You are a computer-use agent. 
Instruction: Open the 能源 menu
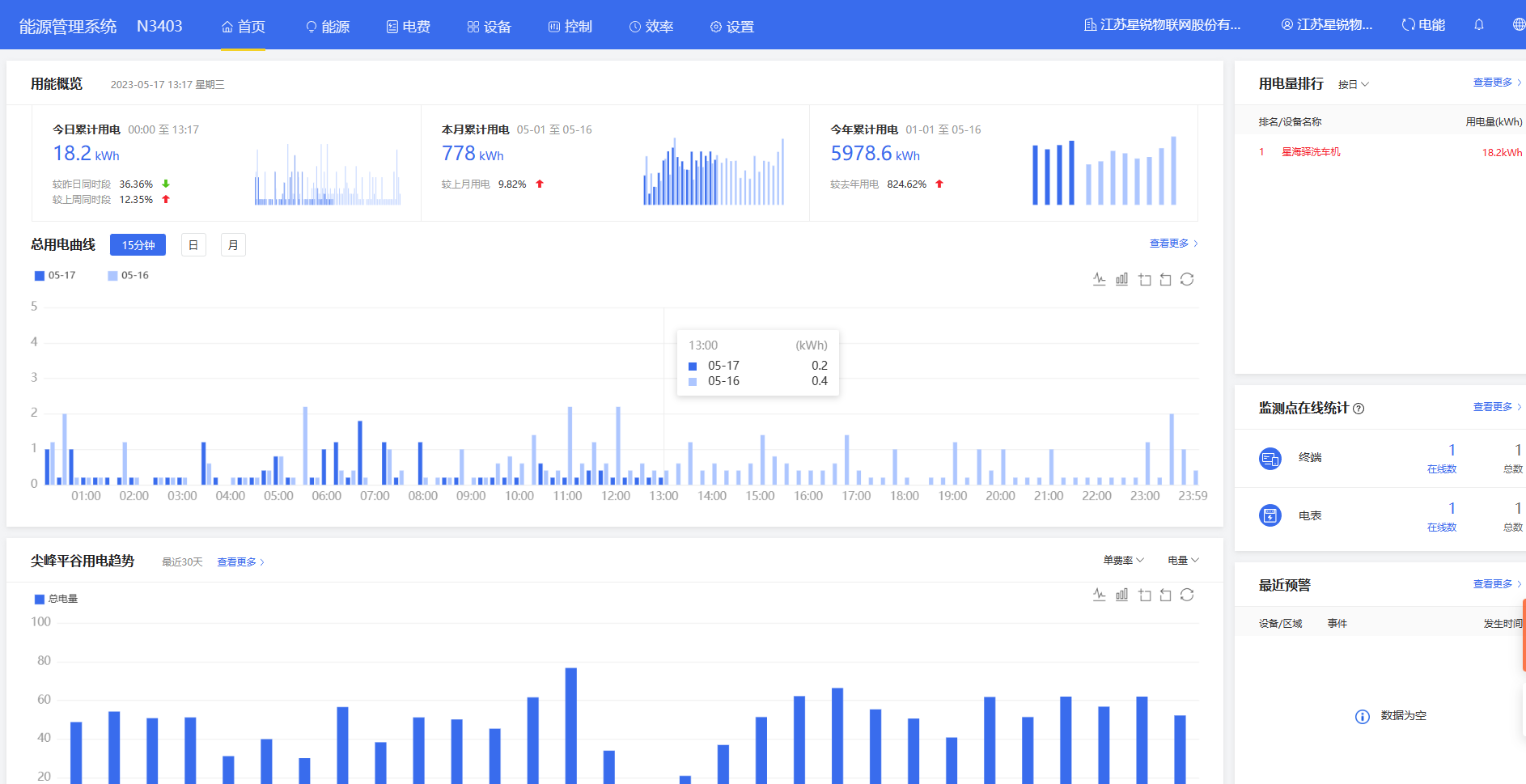[x=328, y=27]
